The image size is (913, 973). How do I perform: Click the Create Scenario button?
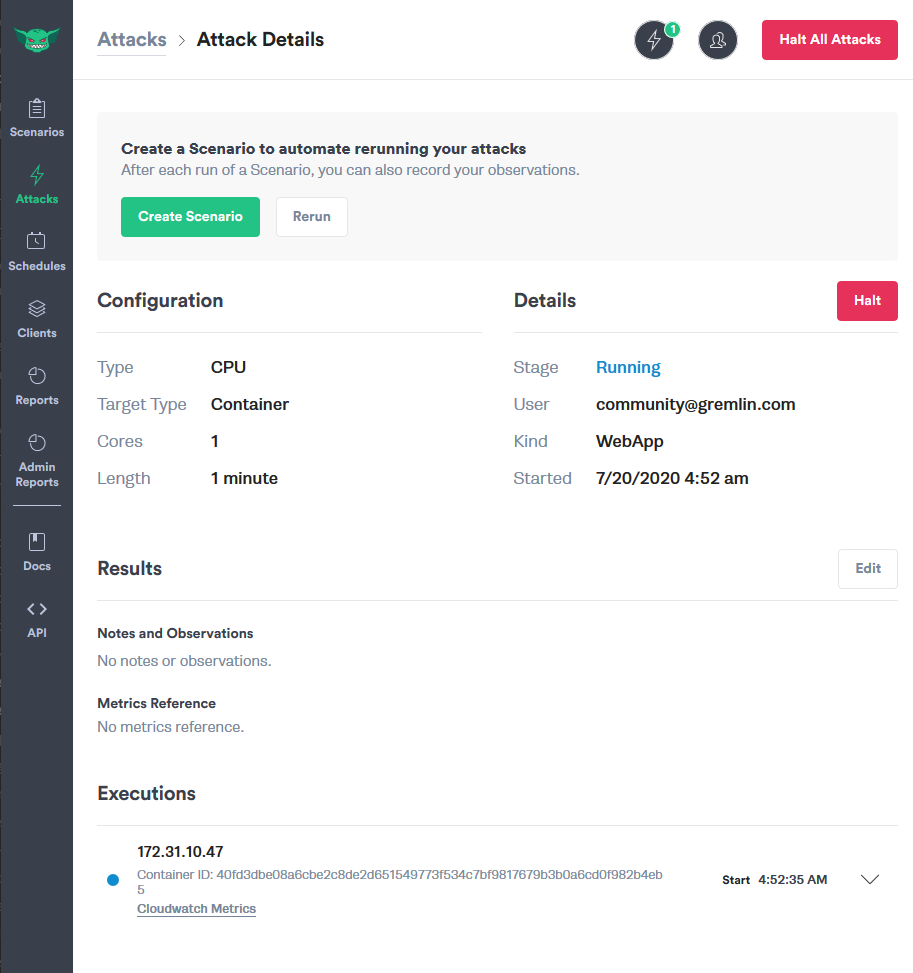coord(190,217)
